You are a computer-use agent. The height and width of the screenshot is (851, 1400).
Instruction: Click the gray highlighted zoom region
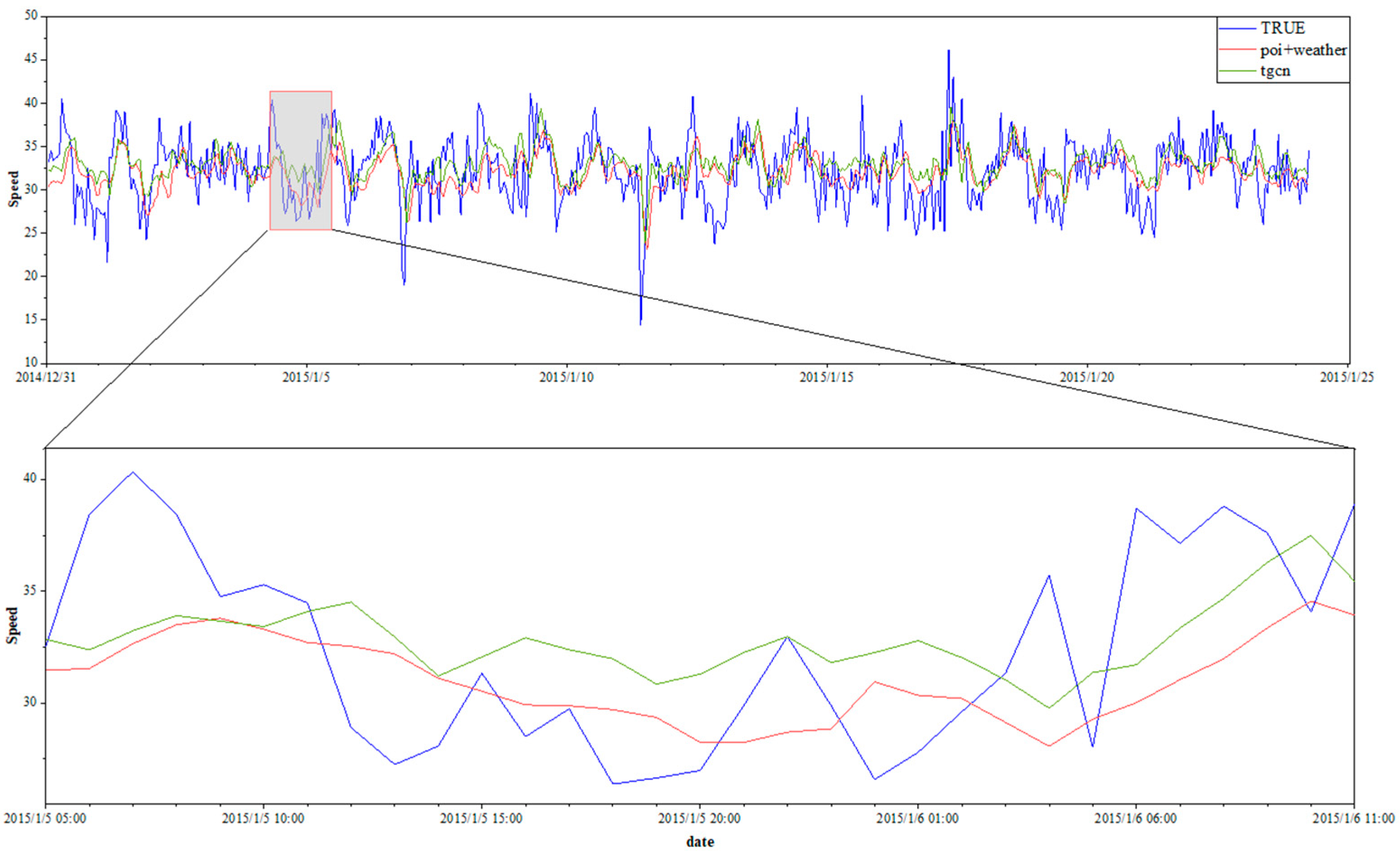click(x=301, y=160)
